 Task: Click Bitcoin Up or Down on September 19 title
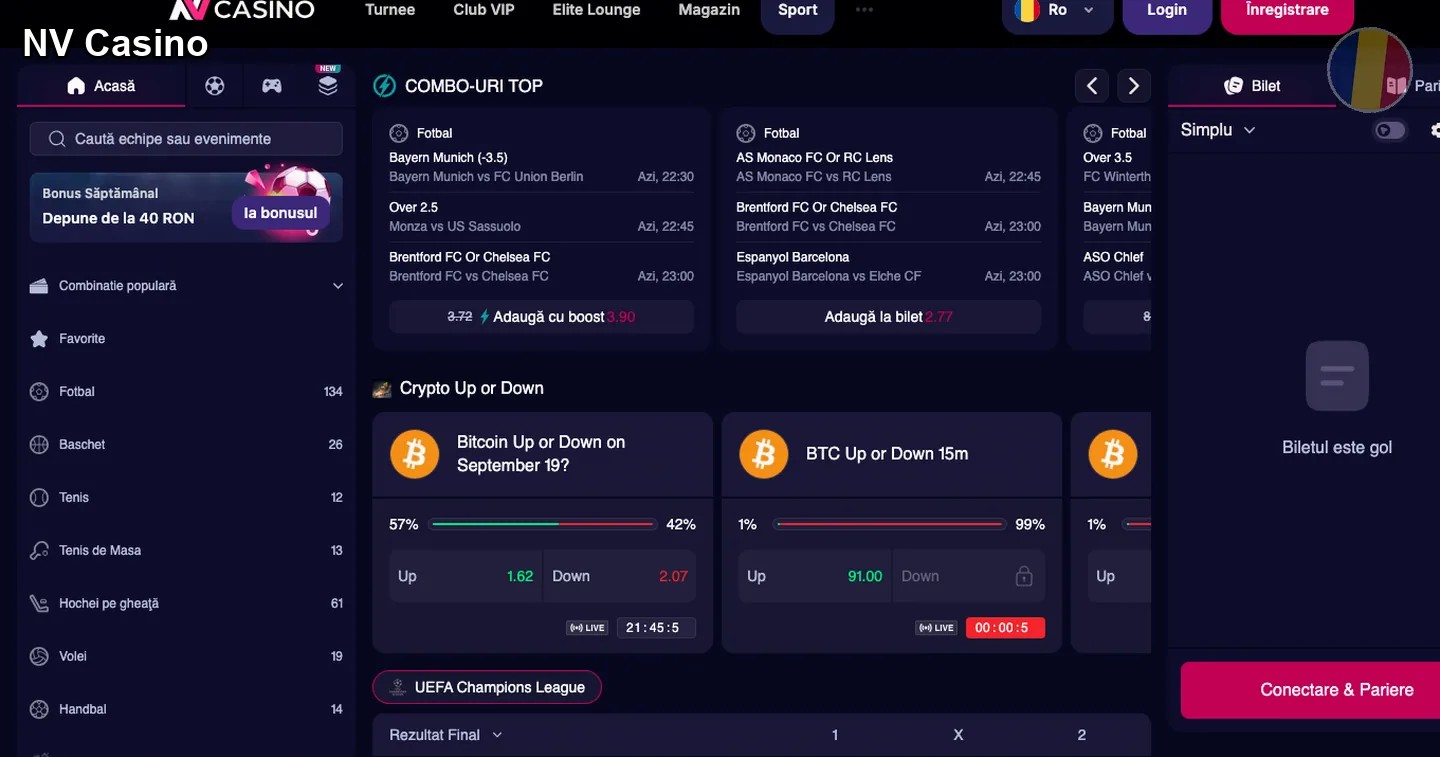point(541,454)
